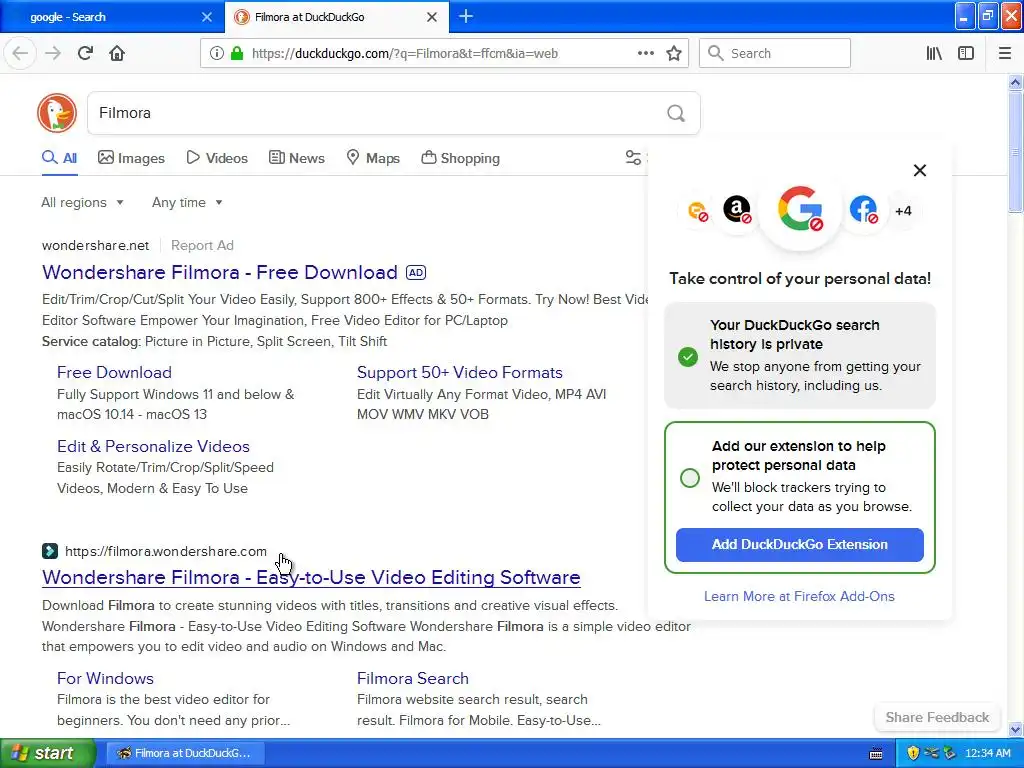Click the Google tracker icon
The image size is (1024, 768).
pos(800,209)
